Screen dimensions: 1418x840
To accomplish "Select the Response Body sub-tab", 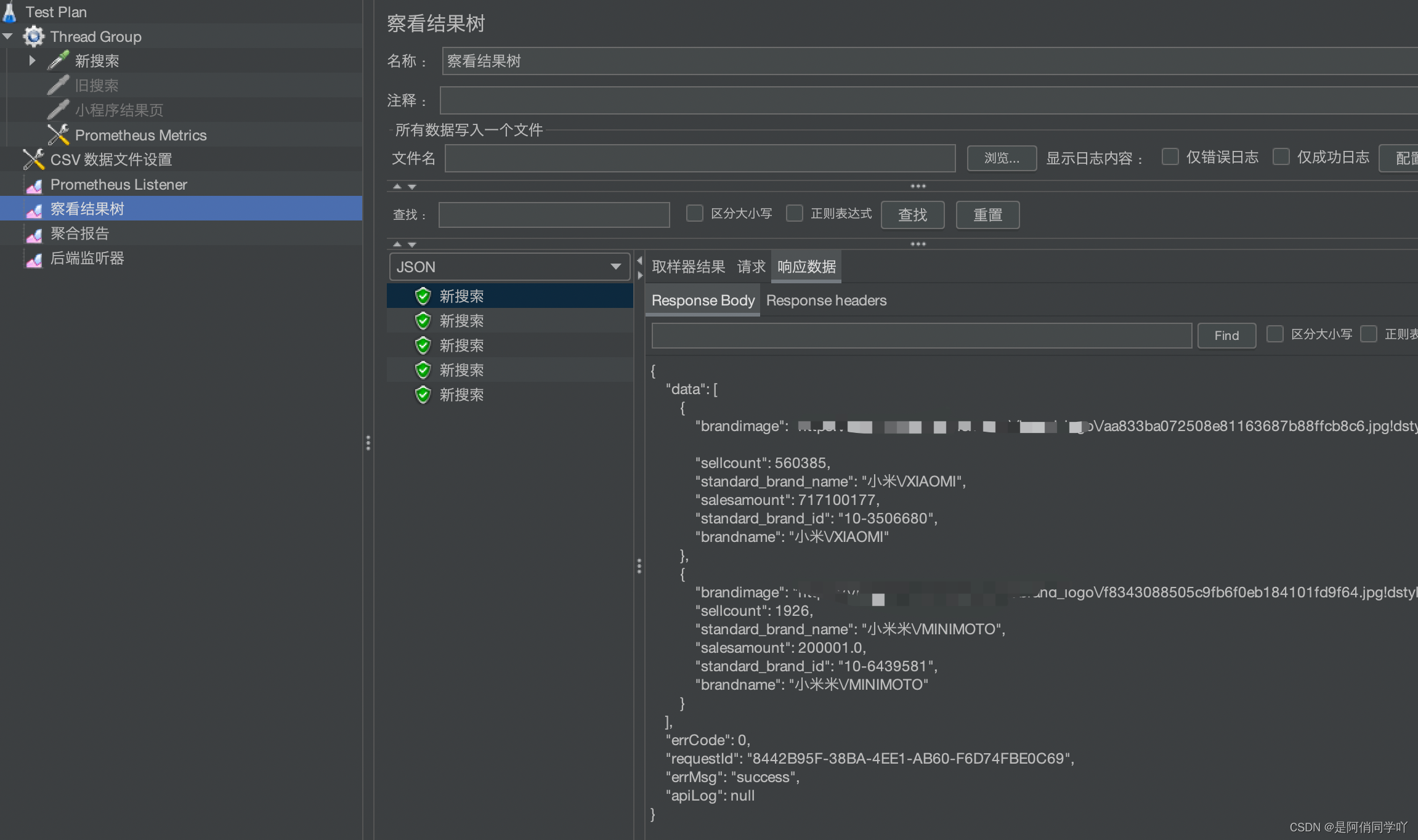I will point(703,301).
